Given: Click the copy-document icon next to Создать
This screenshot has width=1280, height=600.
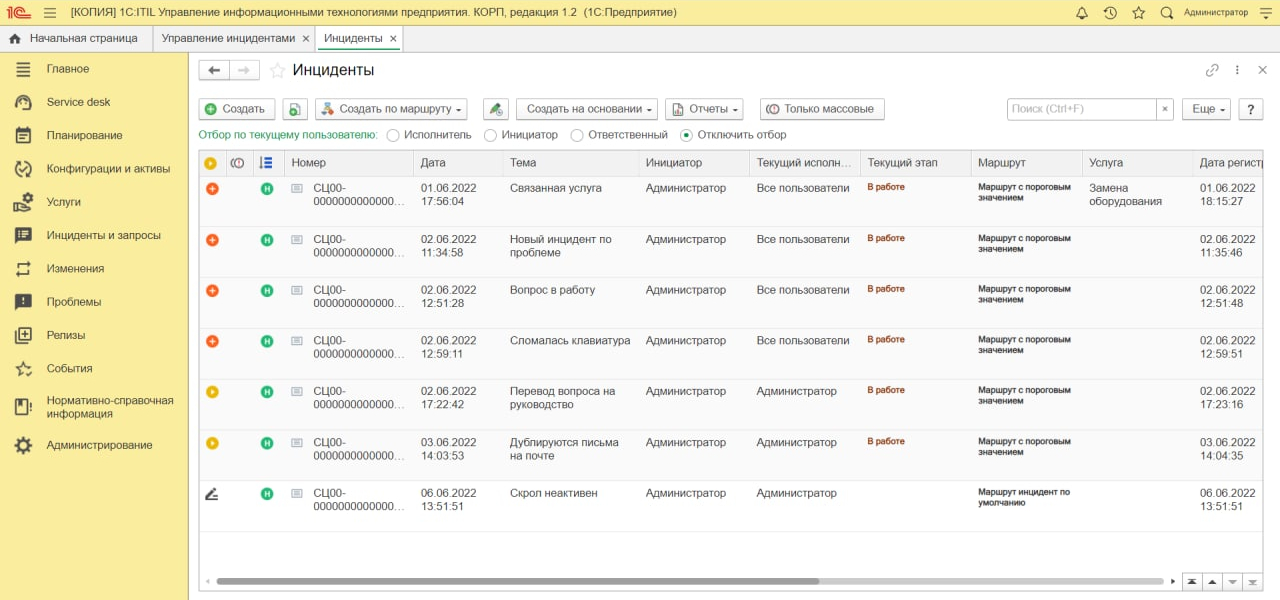Looking at the screenshot, I should [295, 109].
